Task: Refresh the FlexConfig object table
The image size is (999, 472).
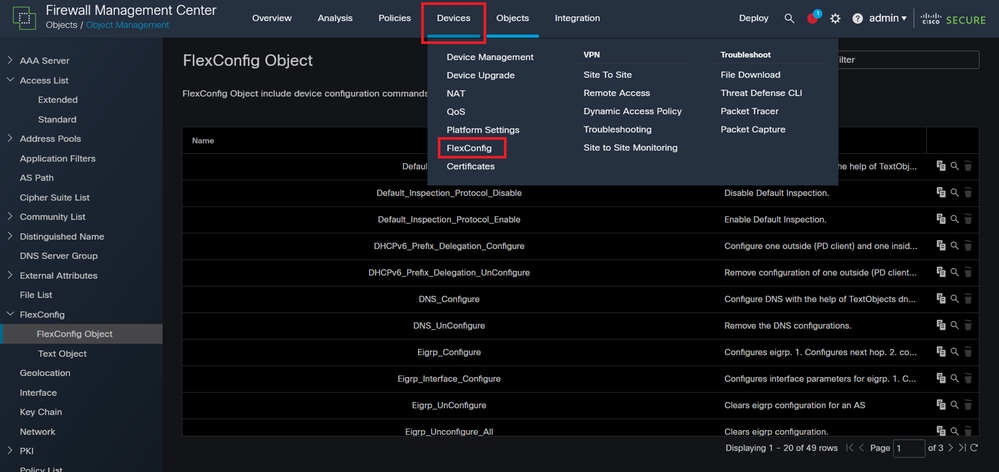Action: click(x=974, y=448)
